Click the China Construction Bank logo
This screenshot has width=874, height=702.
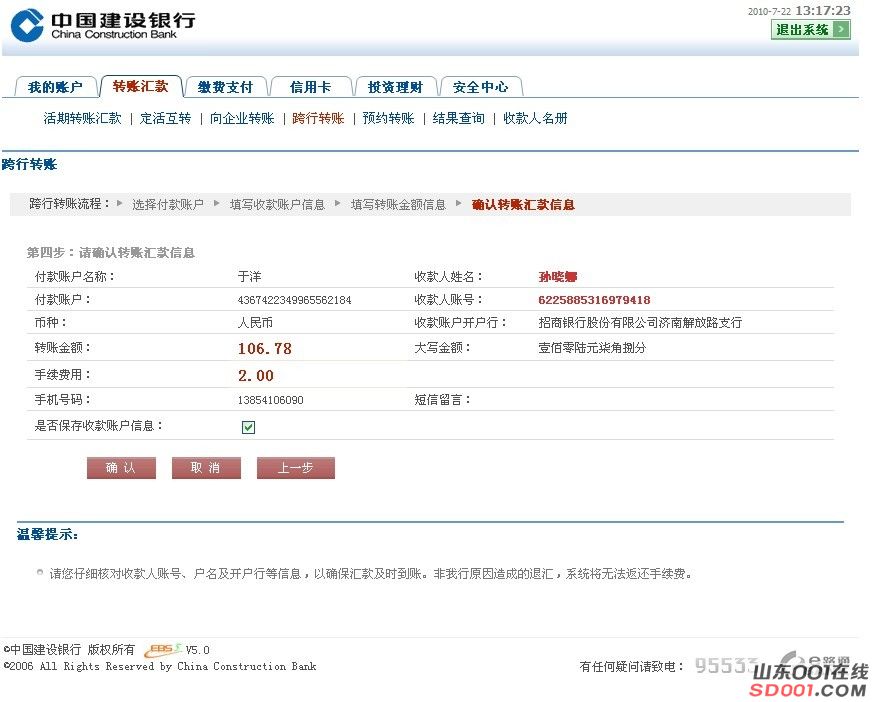(x=103, y=25)
